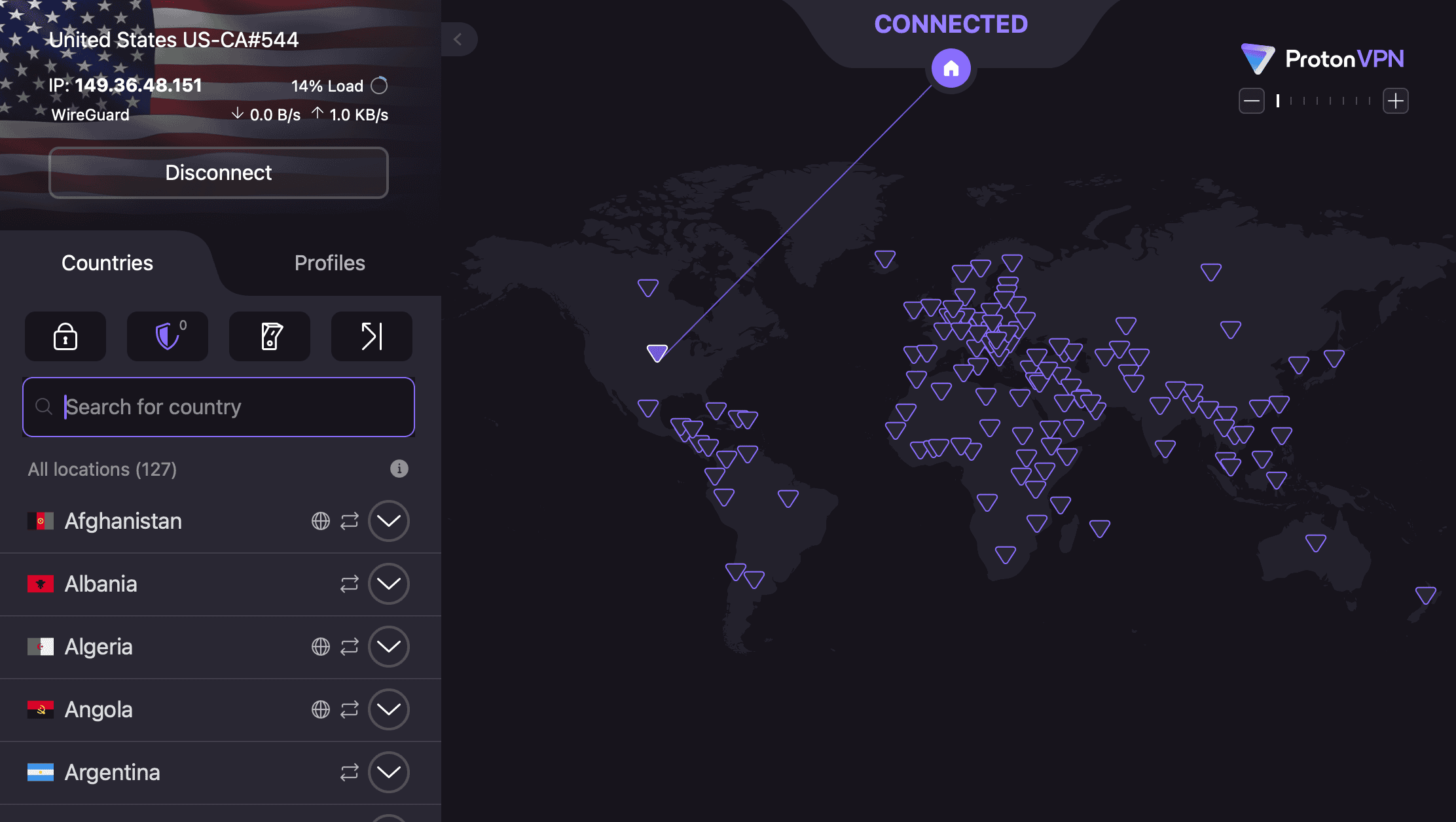Toggle Secure Core lock icon

65,336
